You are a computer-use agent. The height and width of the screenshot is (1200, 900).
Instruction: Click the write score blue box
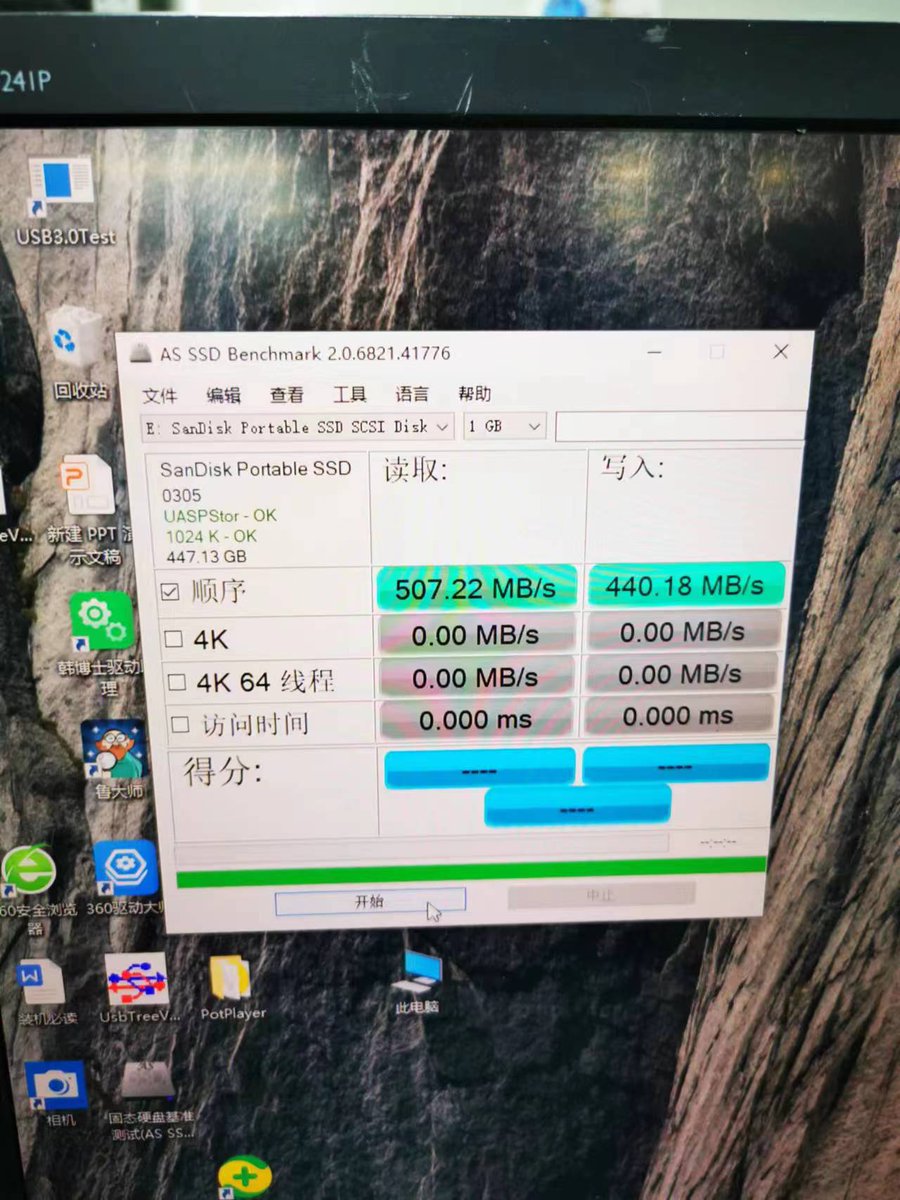coord(677,764)
